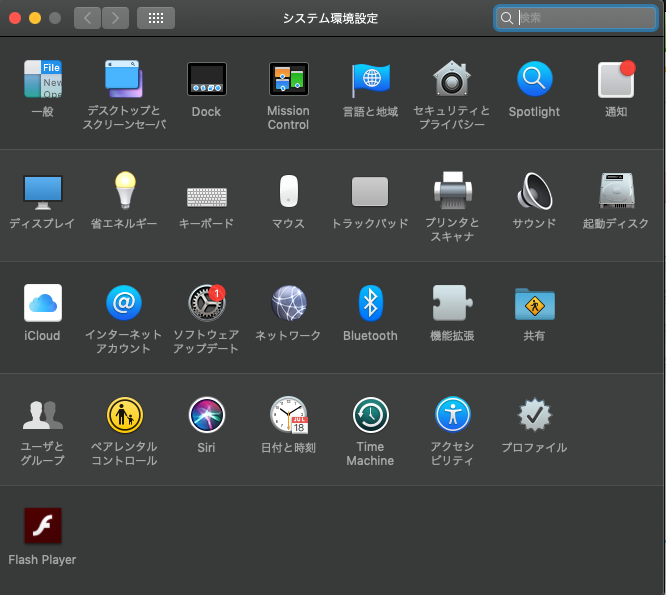Open 省エネルギー light bulb icon
Screen dimensions: 666x595
pos(125,190)
